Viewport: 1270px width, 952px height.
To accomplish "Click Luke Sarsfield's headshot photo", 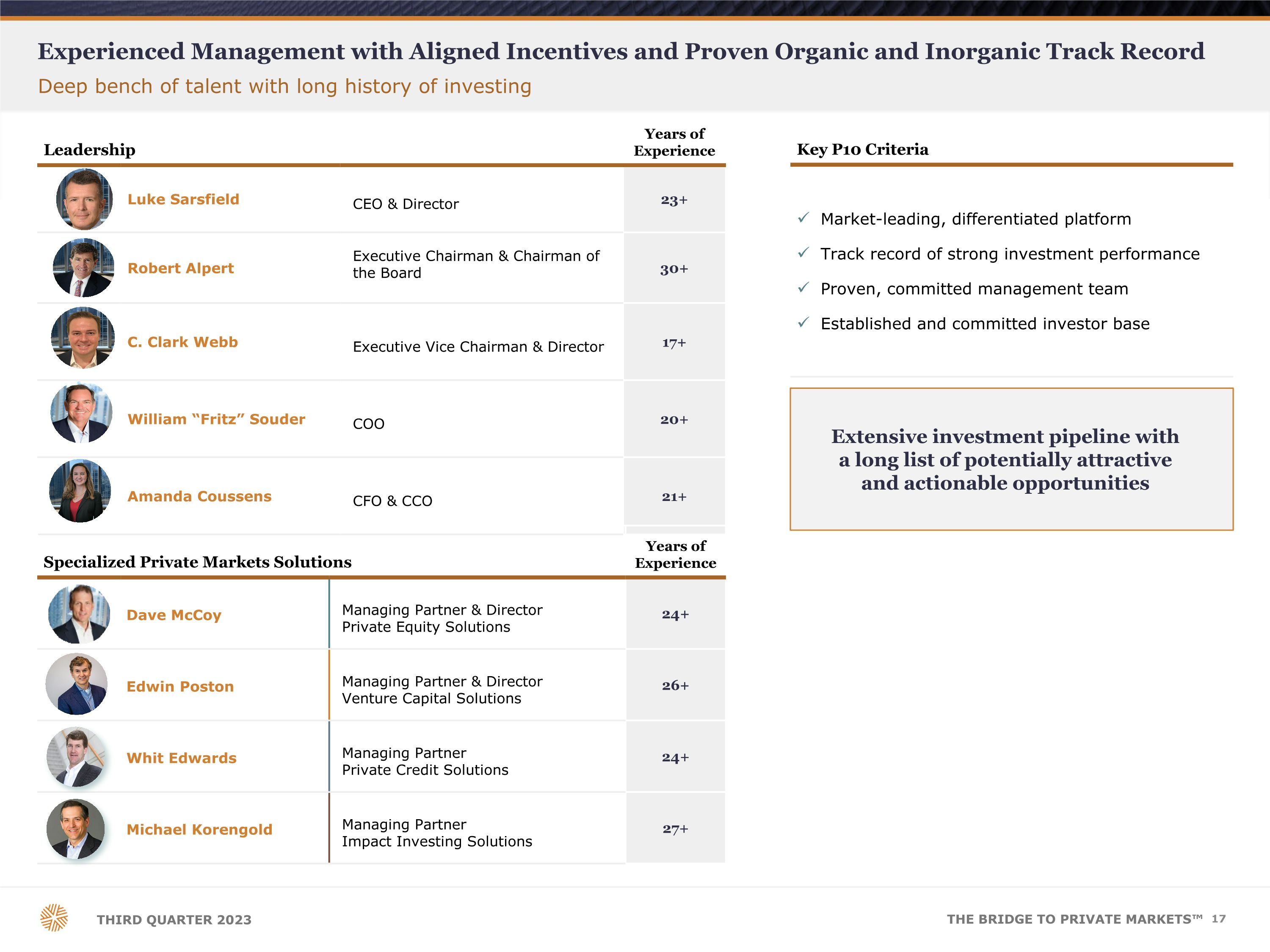I will click(x=84, y=199).
